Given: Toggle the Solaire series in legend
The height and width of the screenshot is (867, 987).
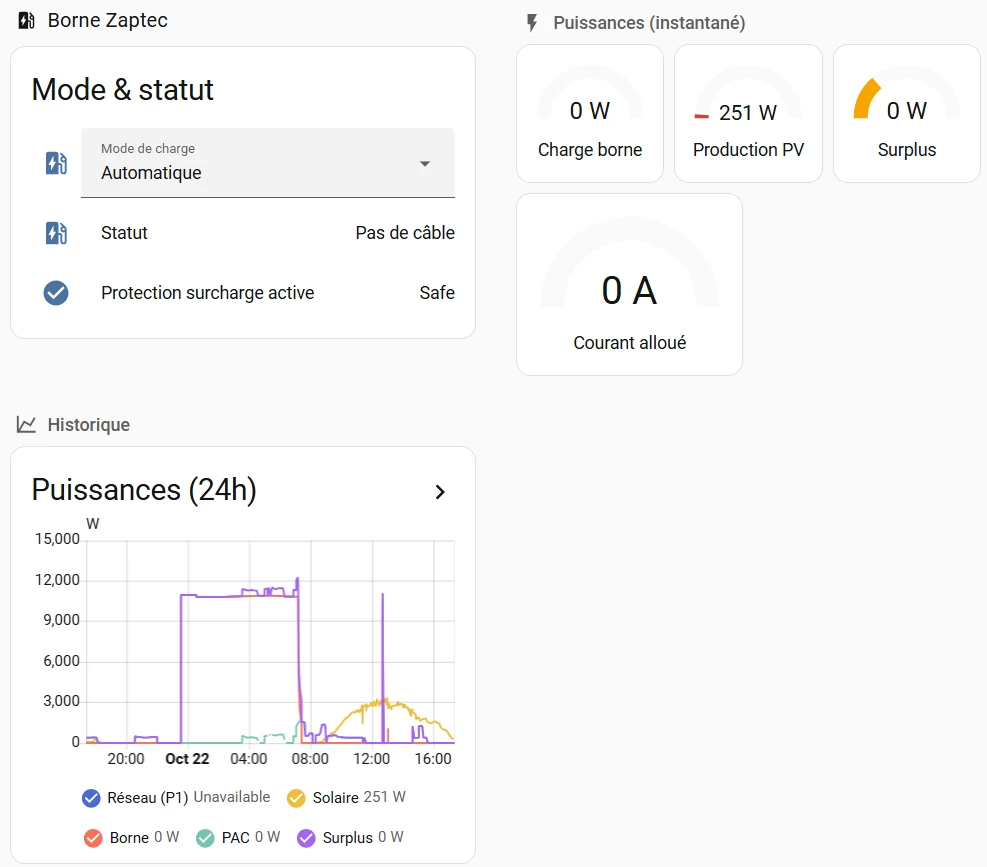Looking at the screenshot, I should (296, 798).
